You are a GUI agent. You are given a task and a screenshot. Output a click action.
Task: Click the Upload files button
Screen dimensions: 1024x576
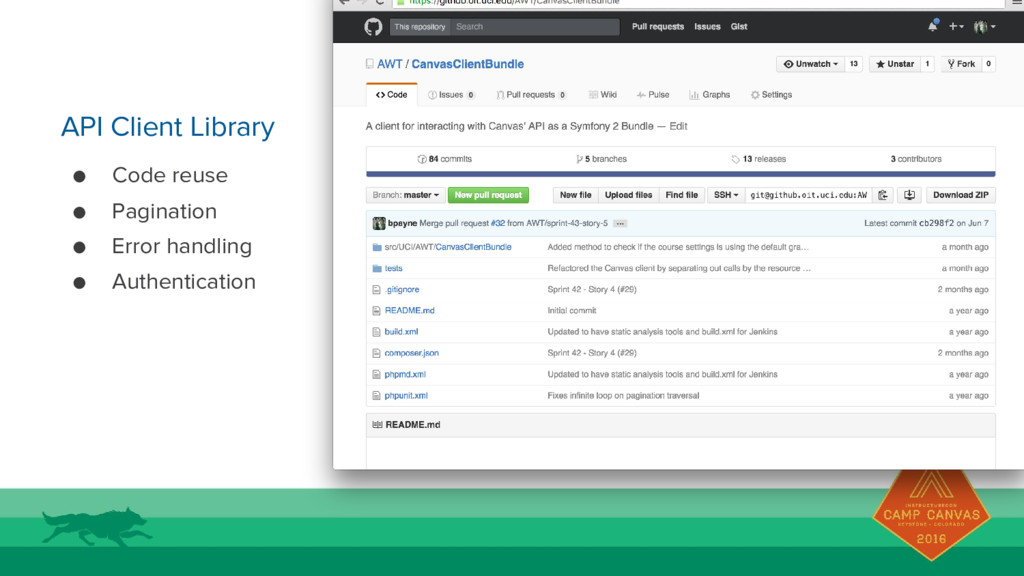point(628,195)
